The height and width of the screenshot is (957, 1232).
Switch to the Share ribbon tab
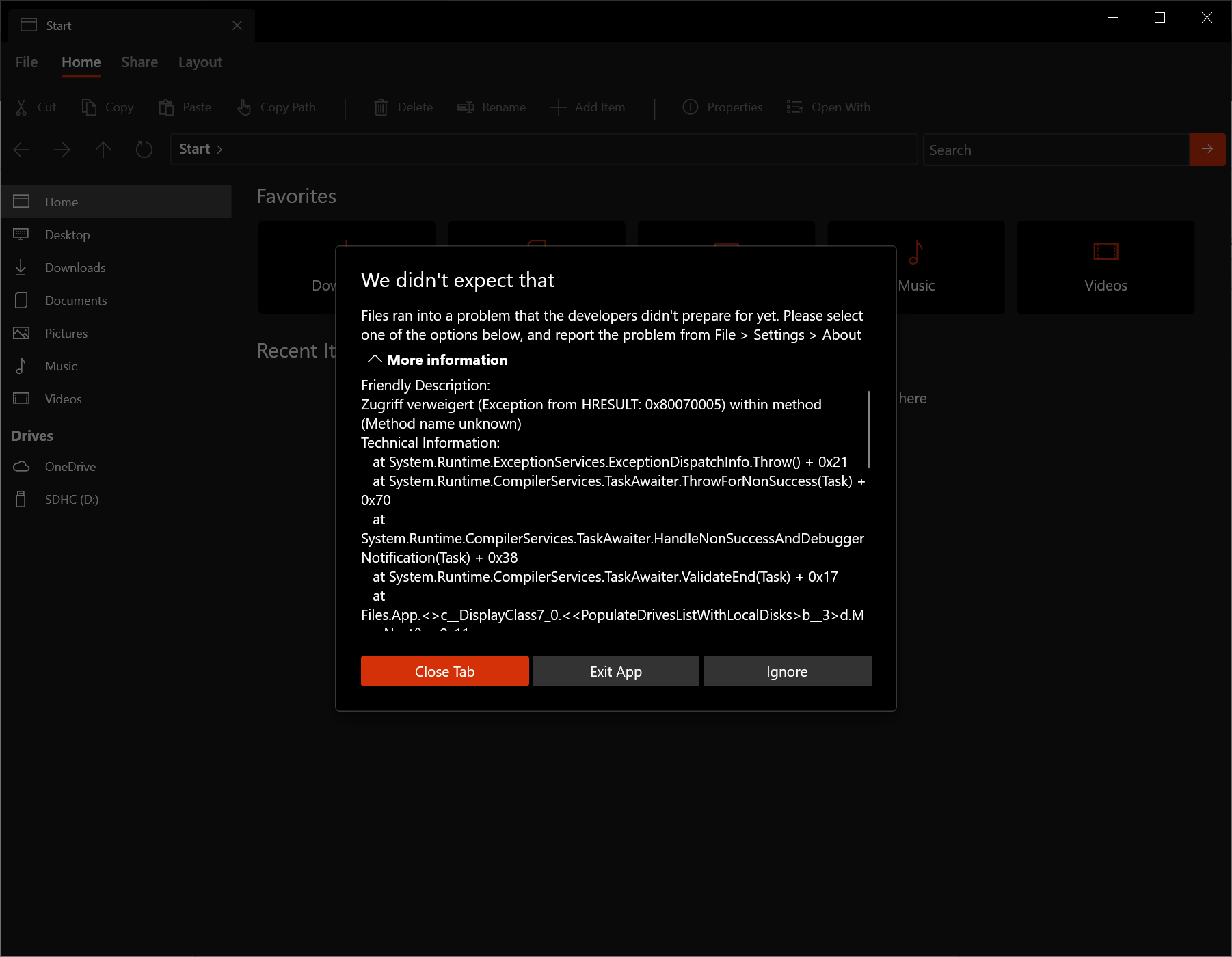point(139,62)
